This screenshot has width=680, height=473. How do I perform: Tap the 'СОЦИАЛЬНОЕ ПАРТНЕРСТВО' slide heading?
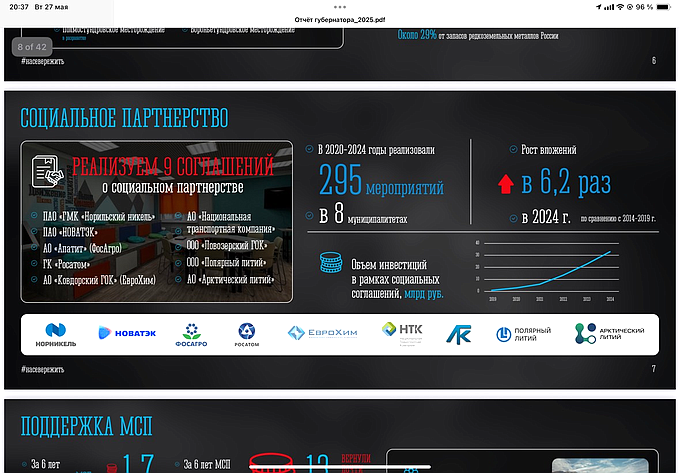124,119
